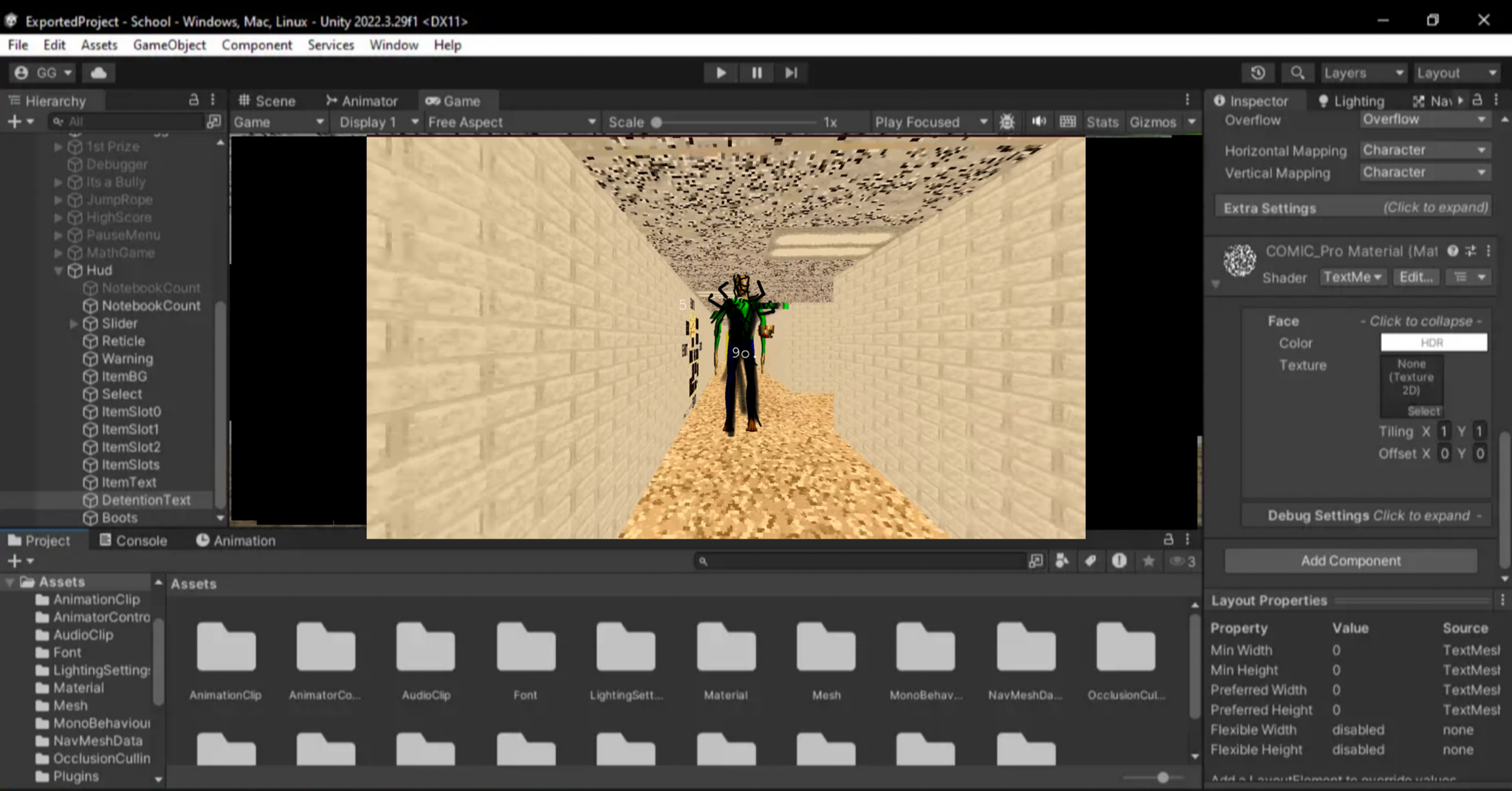This screenshot has width=1512, height=791.
Task: Open the material preset sliders icon
Action: coord(1471,251)
